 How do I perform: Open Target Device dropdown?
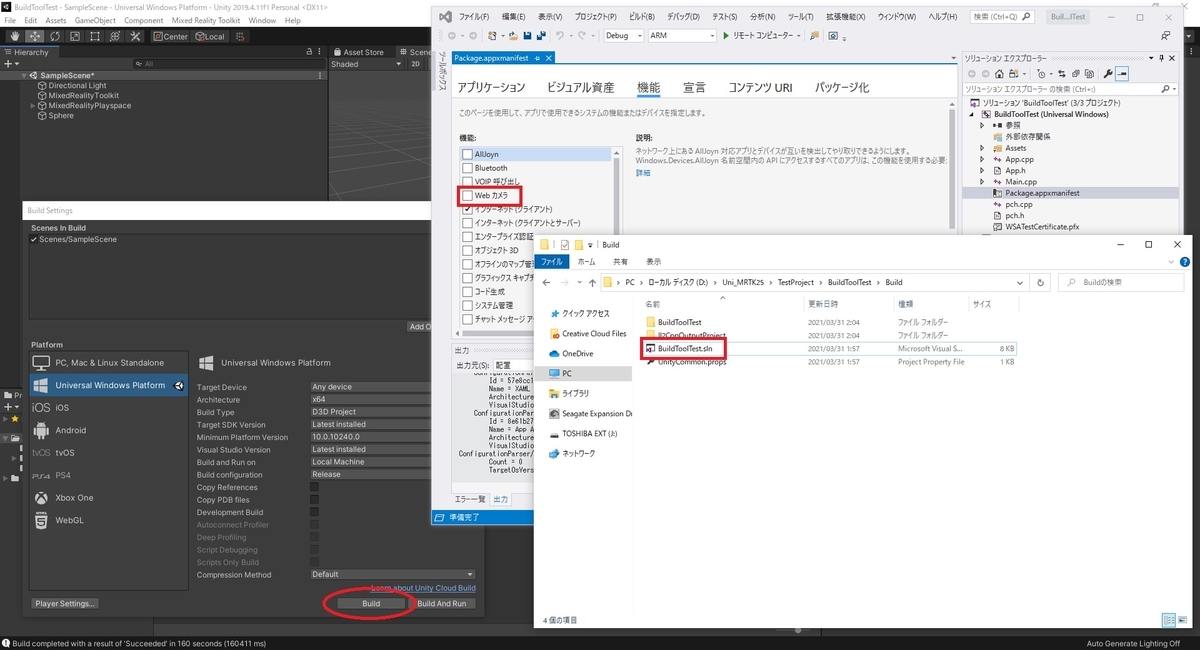coord(370,387)
